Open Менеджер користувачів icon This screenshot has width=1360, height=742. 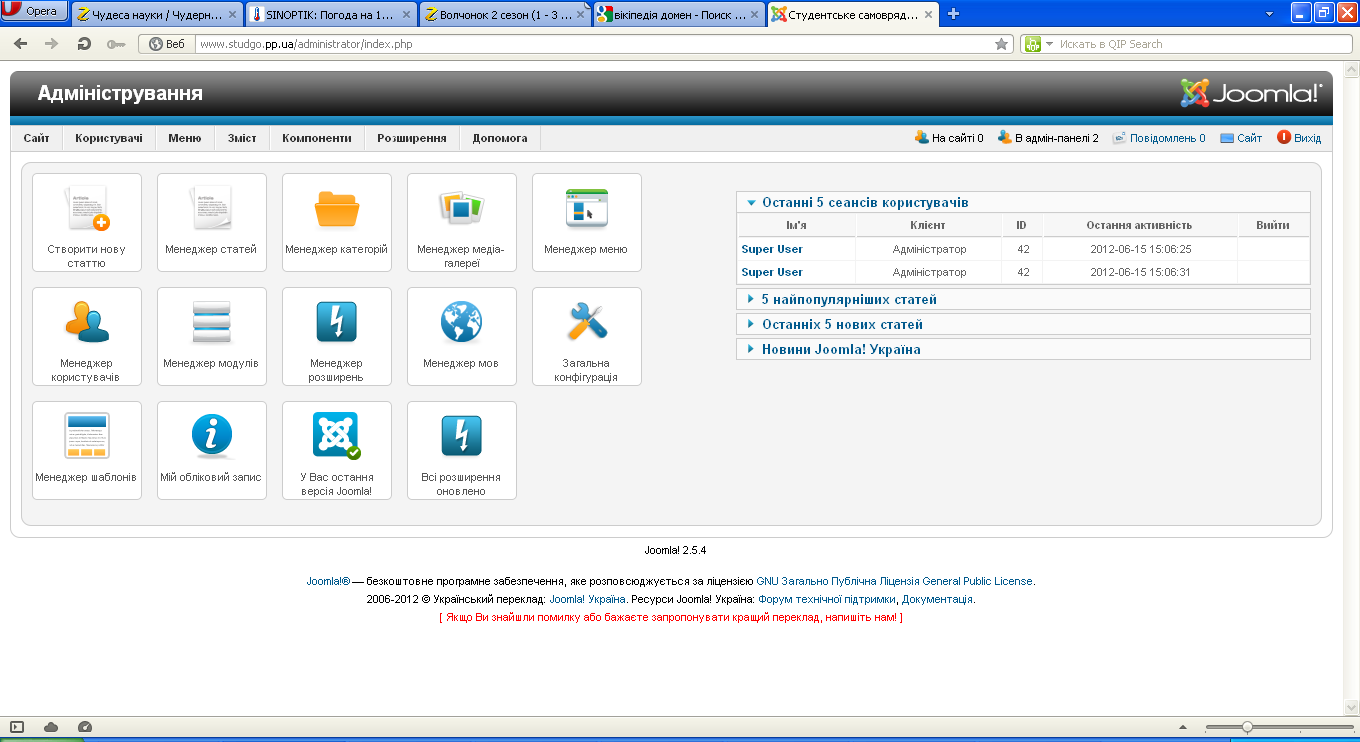point(87,336)
